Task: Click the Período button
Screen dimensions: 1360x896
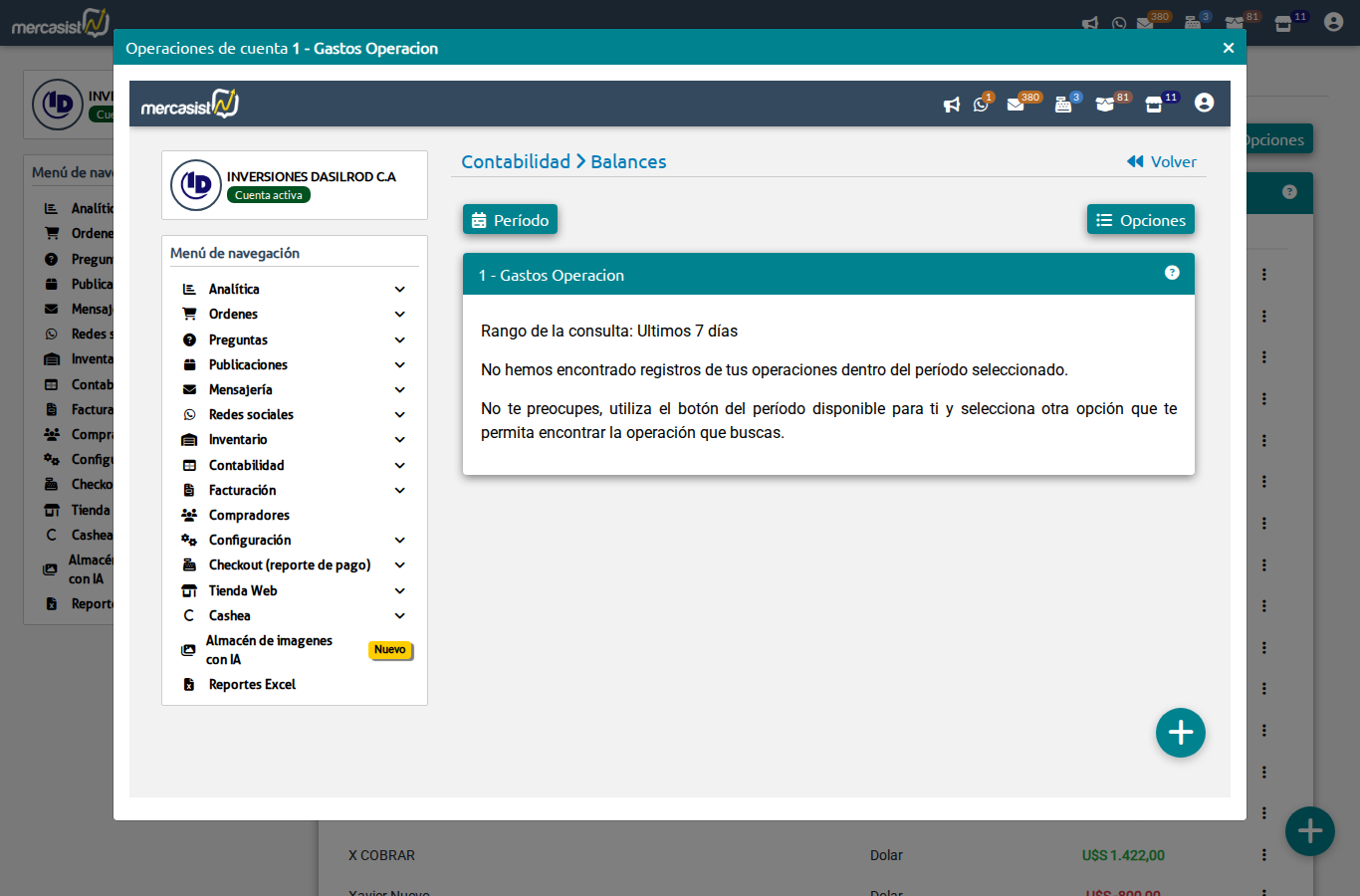Action: click(x=510, y=220)
